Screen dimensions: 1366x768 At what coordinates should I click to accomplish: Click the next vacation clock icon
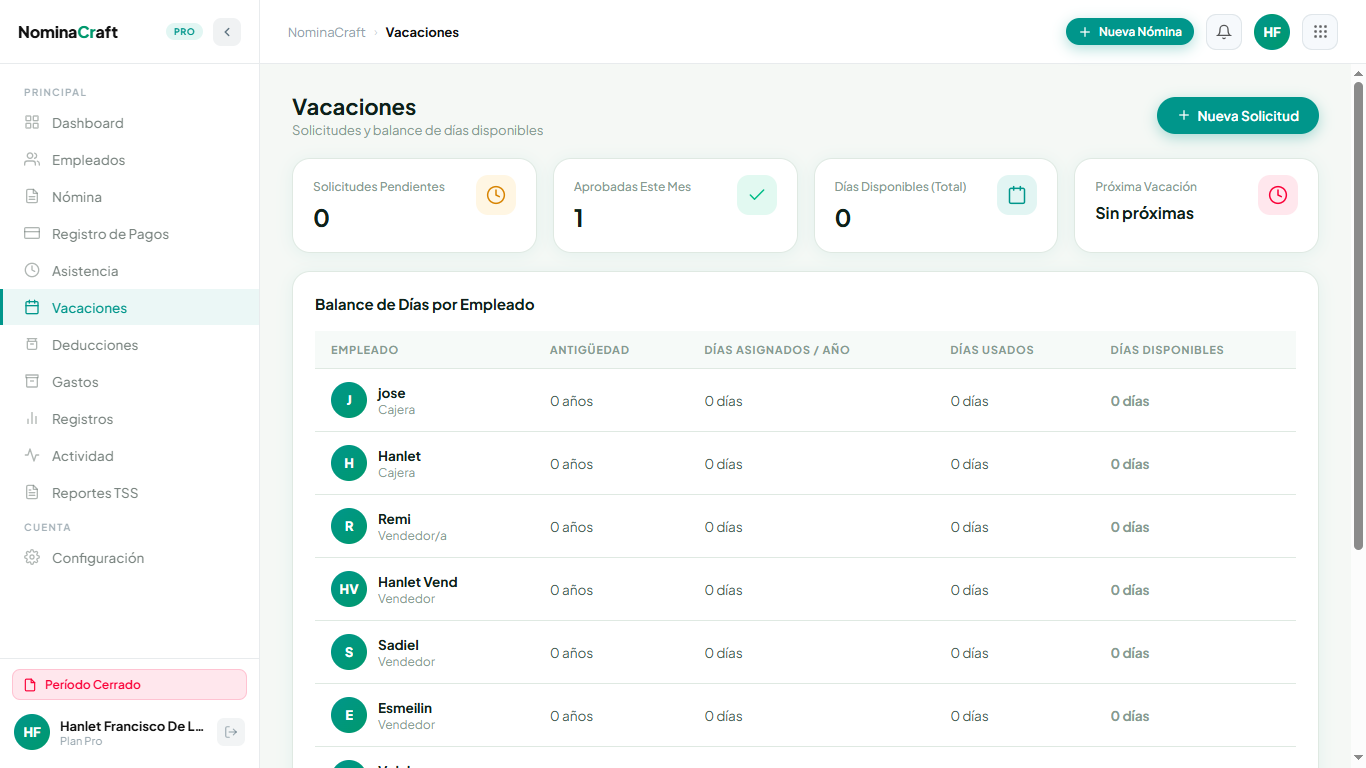pyautogui.click(x=1278, y=195)
